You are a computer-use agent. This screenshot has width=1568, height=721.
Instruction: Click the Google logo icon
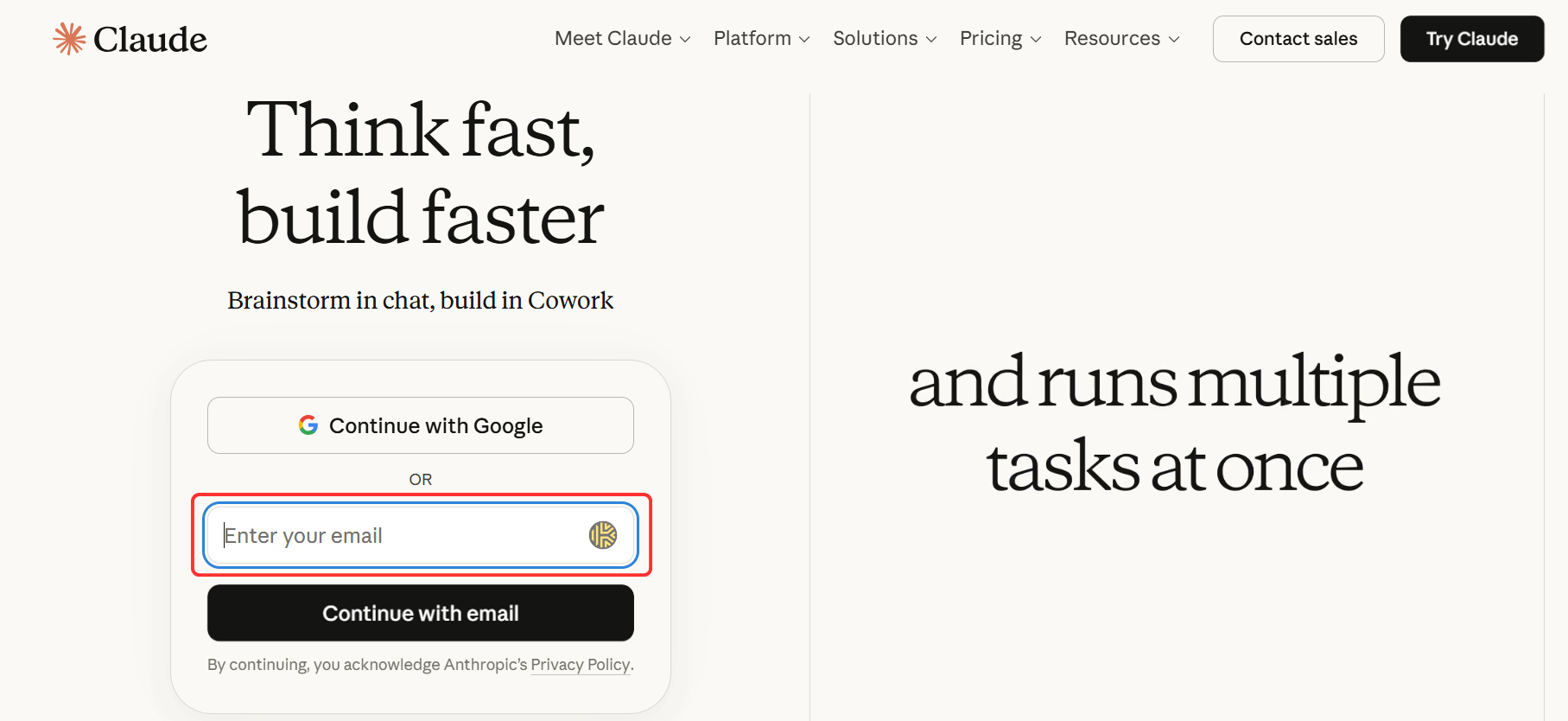point(308,425)
